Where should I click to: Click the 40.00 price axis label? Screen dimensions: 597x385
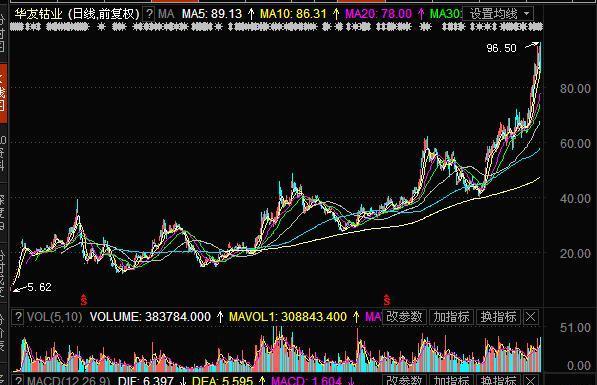[575, 198]
